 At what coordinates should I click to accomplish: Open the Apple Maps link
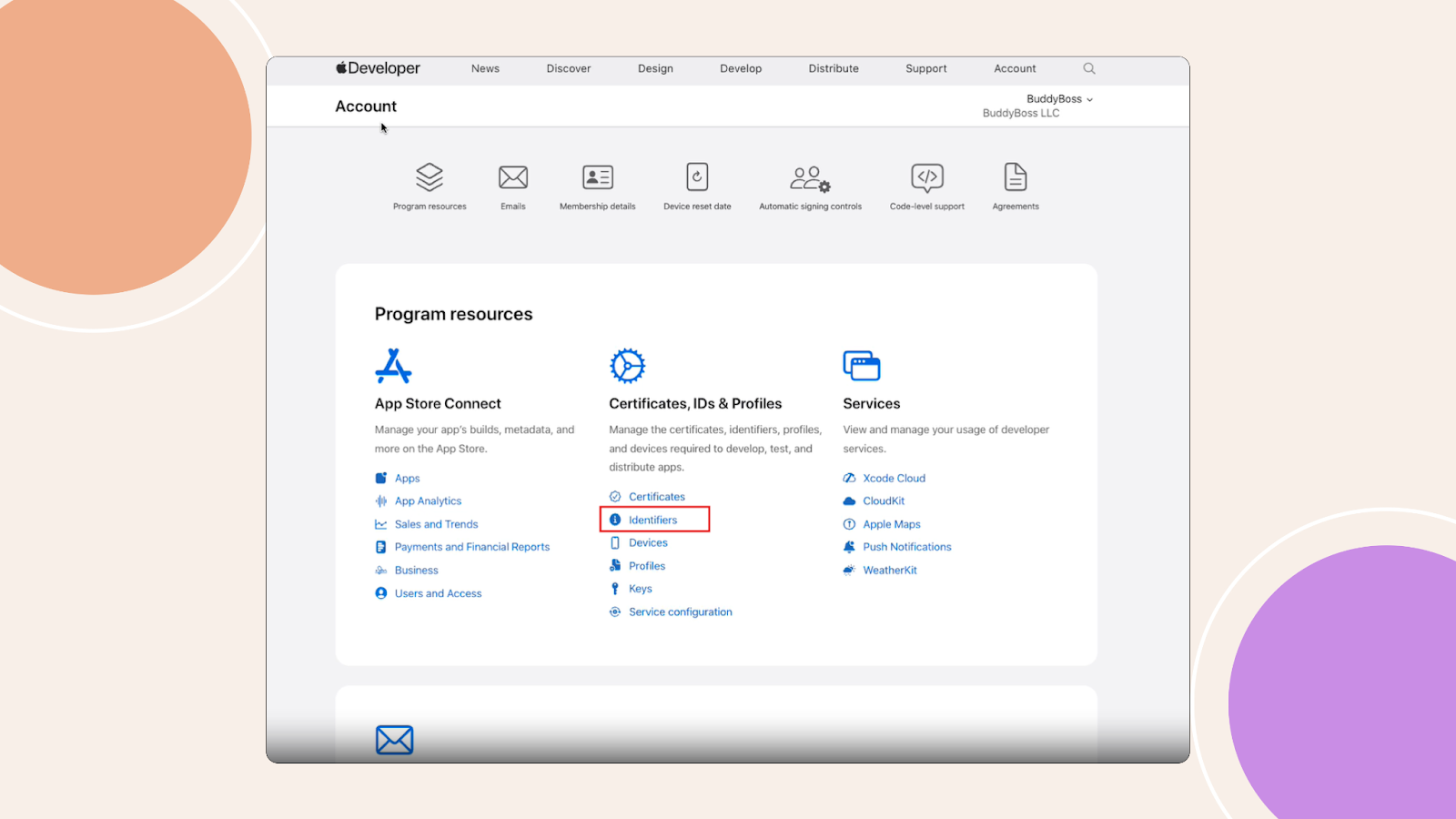tap(892, 524)
